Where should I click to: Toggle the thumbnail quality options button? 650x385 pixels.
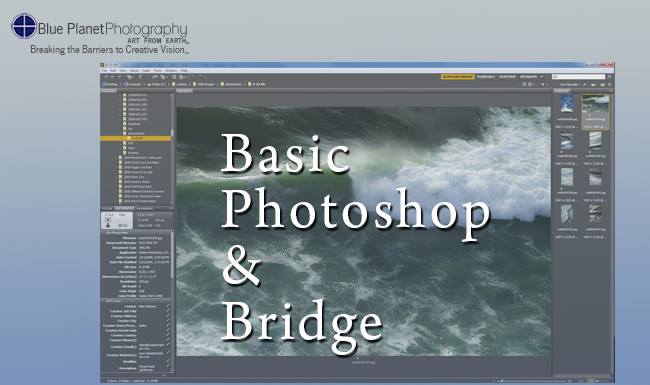531,85
